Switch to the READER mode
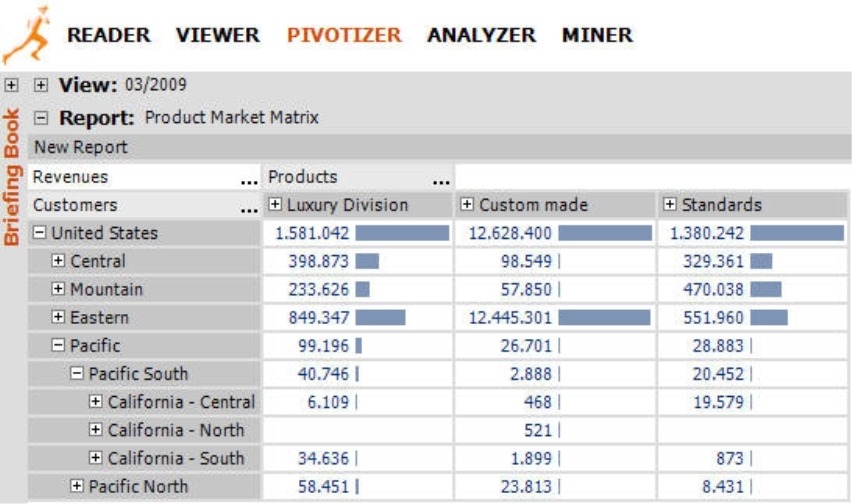 tap(108, 35)
